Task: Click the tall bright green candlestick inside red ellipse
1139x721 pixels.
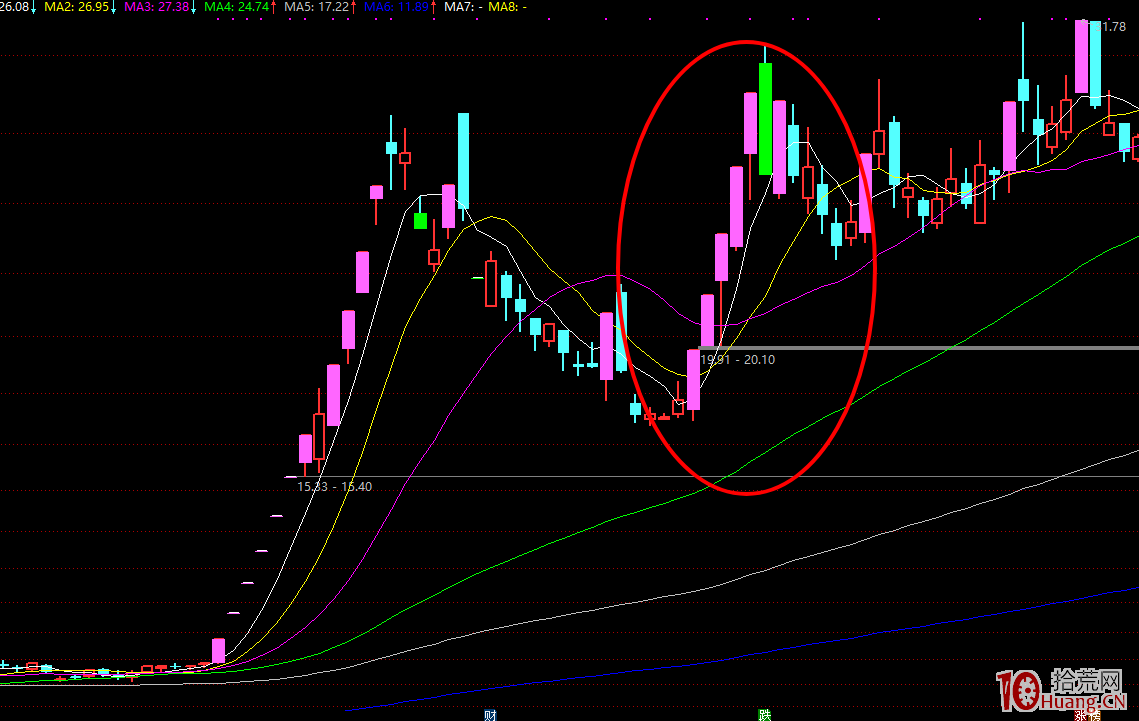Action: [x=765, y=119]
